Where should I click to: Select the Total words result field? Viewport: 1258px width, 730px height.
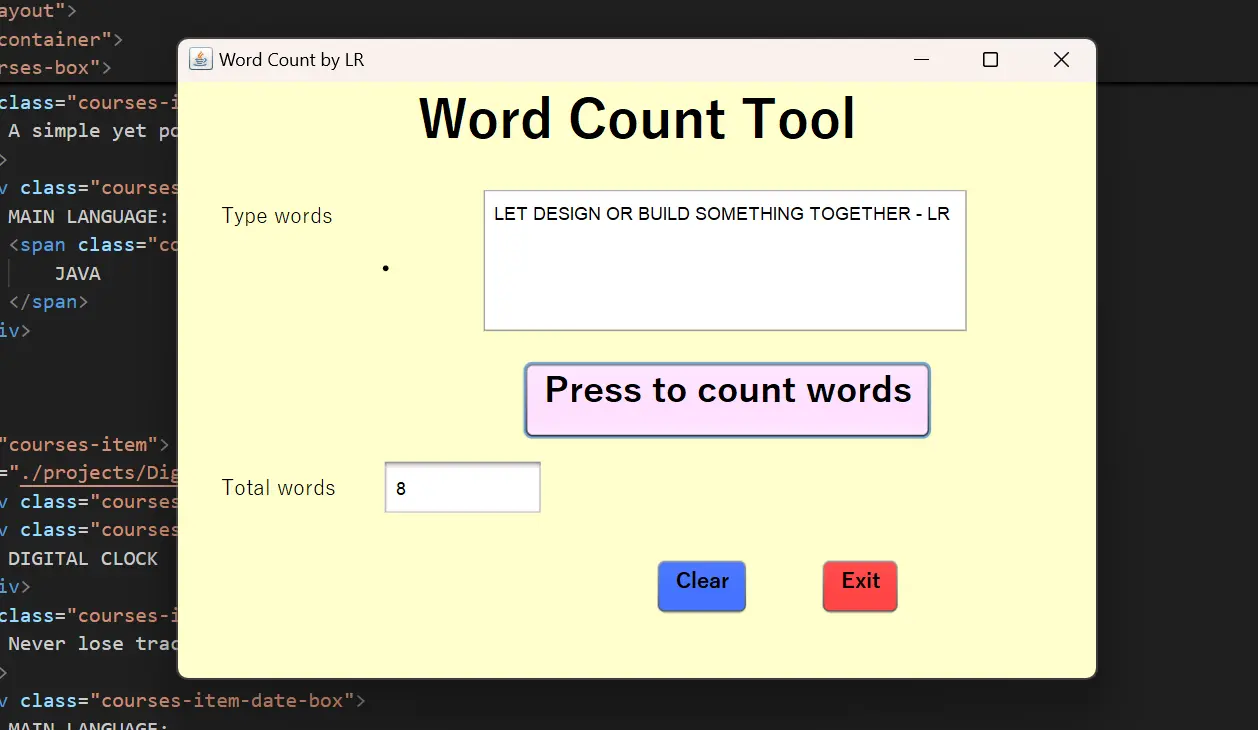(462, 487)
